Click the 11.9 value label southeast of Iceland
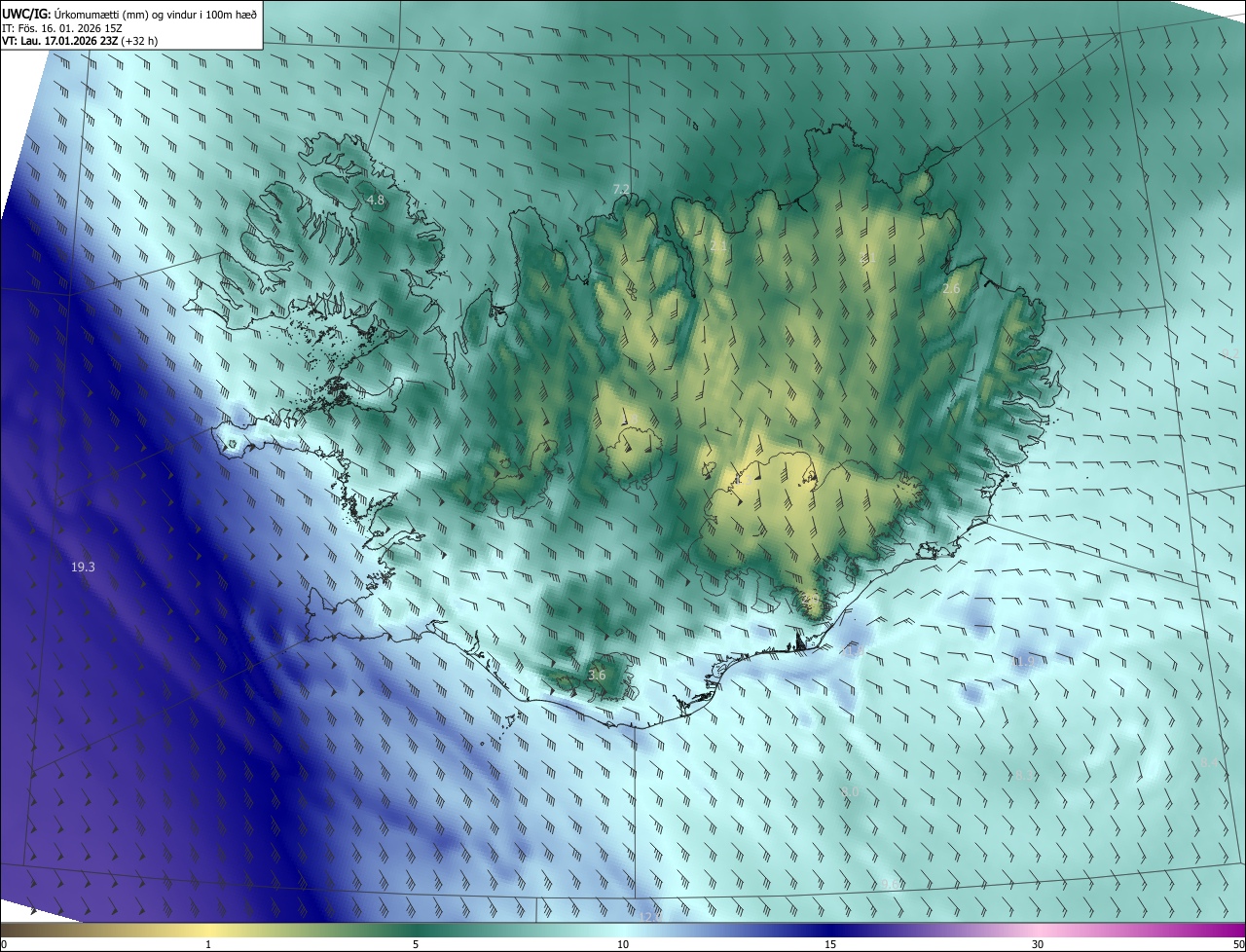The width and height of the screenshot is (1246, 952). tap(1024, 661)
